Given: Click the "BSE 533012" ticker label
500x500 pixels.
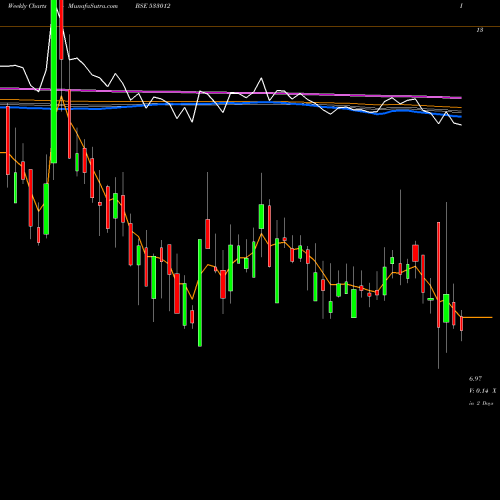Looking at the screenshot, I should tap(153, 6).
